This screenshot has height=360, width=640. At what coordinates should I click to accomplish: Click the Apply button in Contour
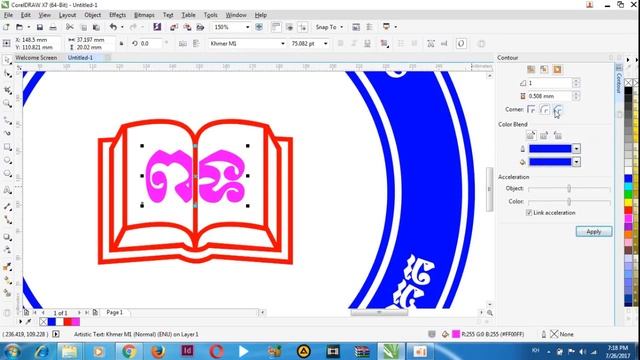pos(594,231)
